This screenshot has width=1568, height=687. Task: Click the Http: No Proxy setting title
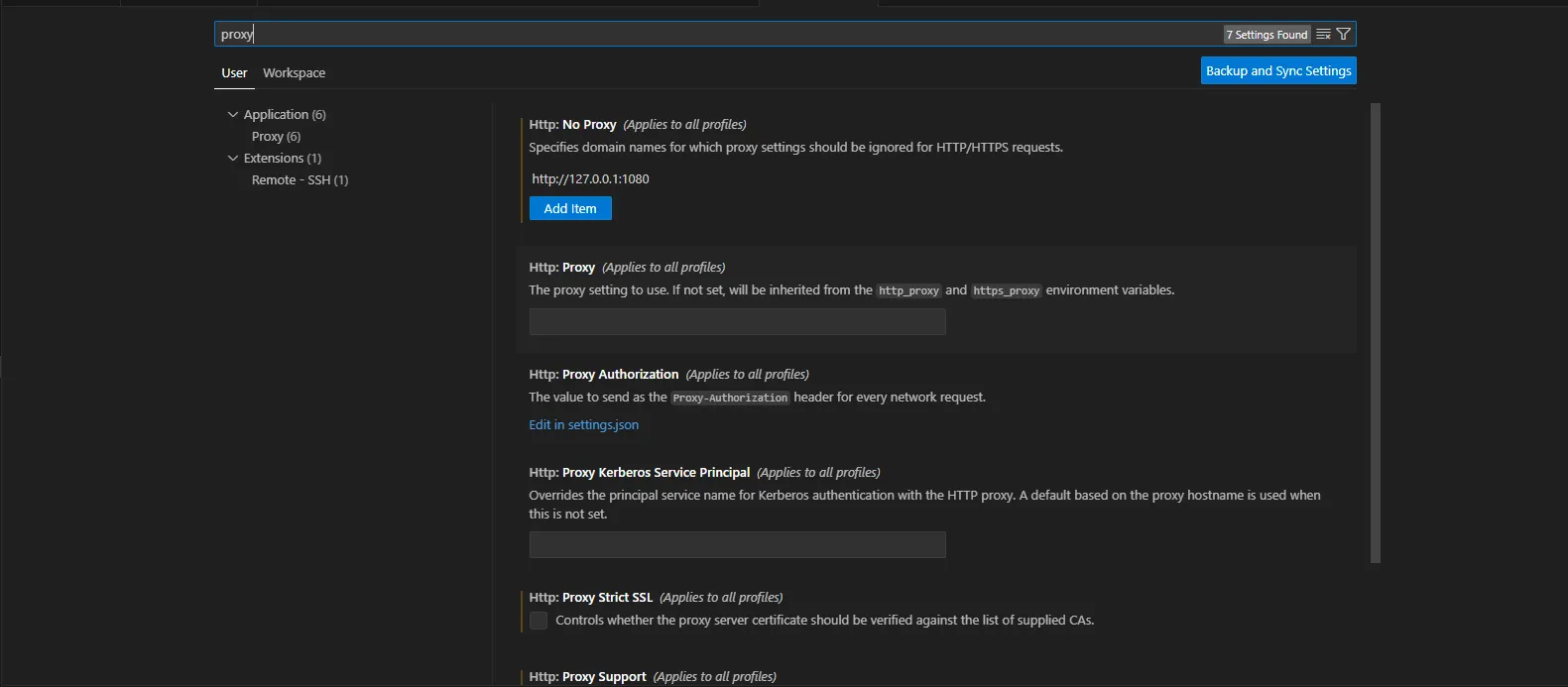click(572, 125)
